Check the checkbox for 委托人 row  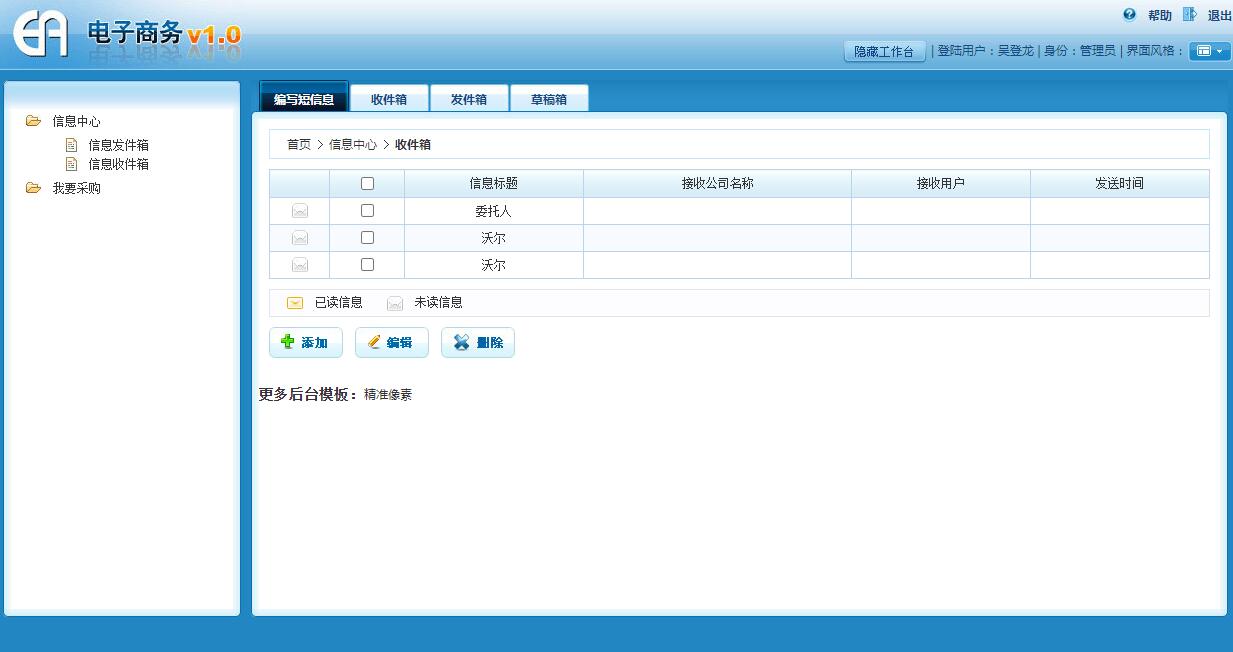pyautogui.click(x=367, y=211)
